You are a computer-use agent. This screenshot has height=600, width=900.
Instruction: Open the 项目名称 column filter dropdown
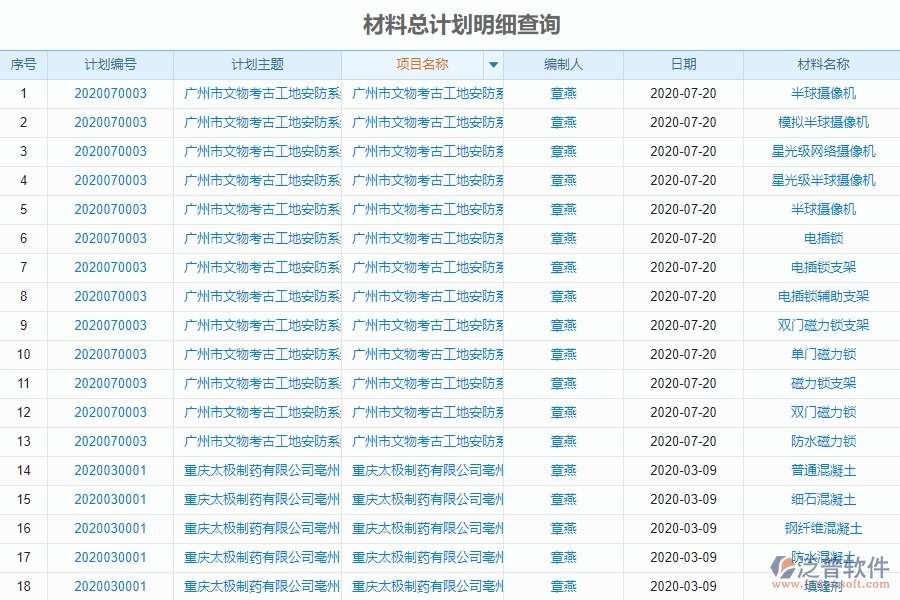pos(494,63)
